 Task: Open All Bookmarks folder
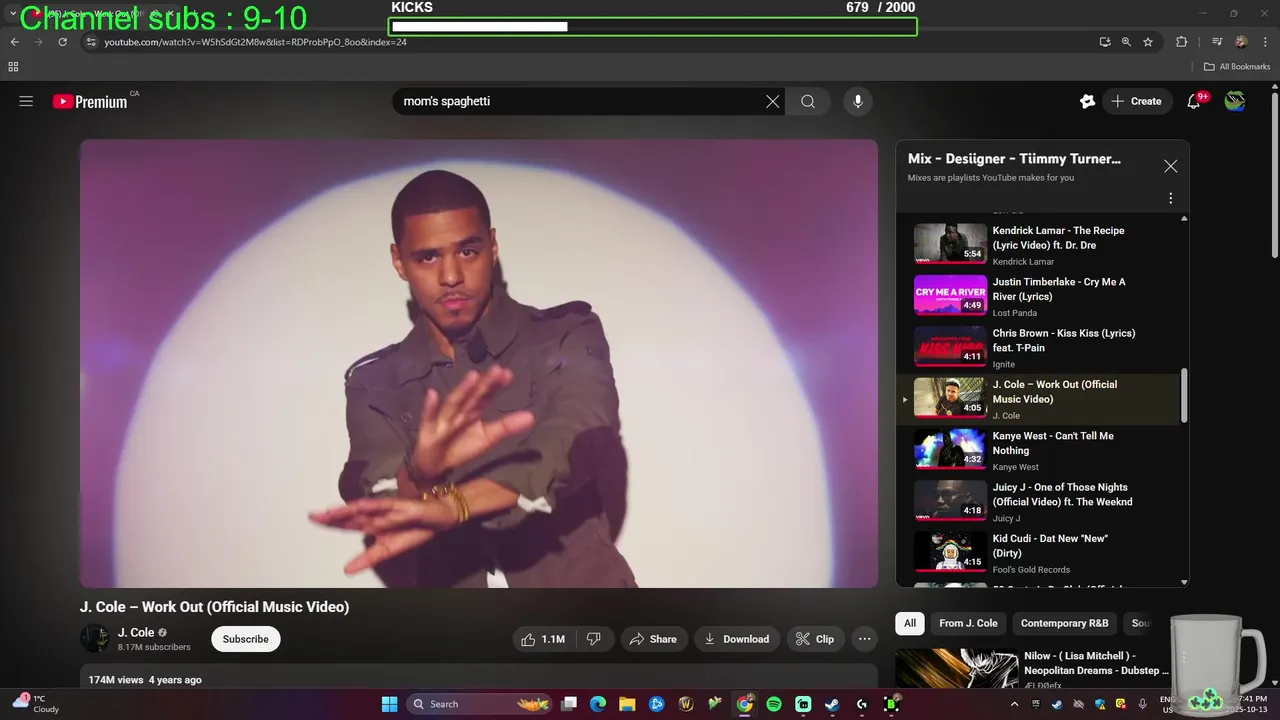pos(1237,67)
